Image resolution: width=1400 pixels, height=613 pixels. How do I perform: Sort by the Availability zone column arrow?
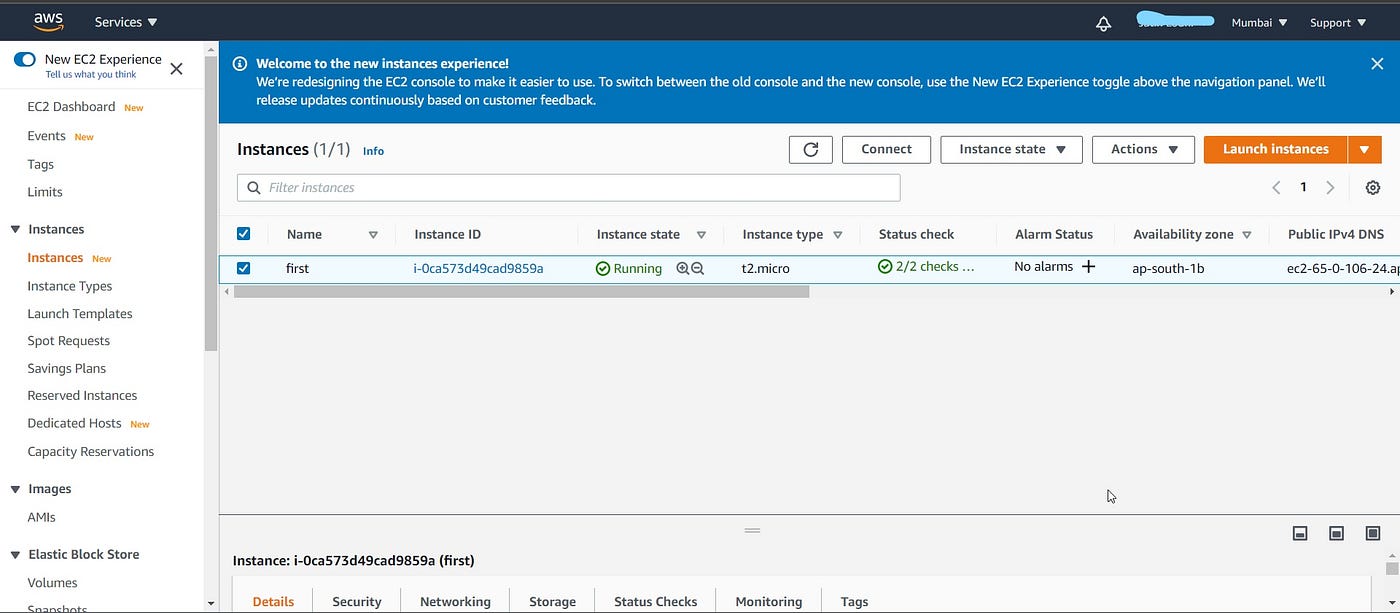[1247, 235]
